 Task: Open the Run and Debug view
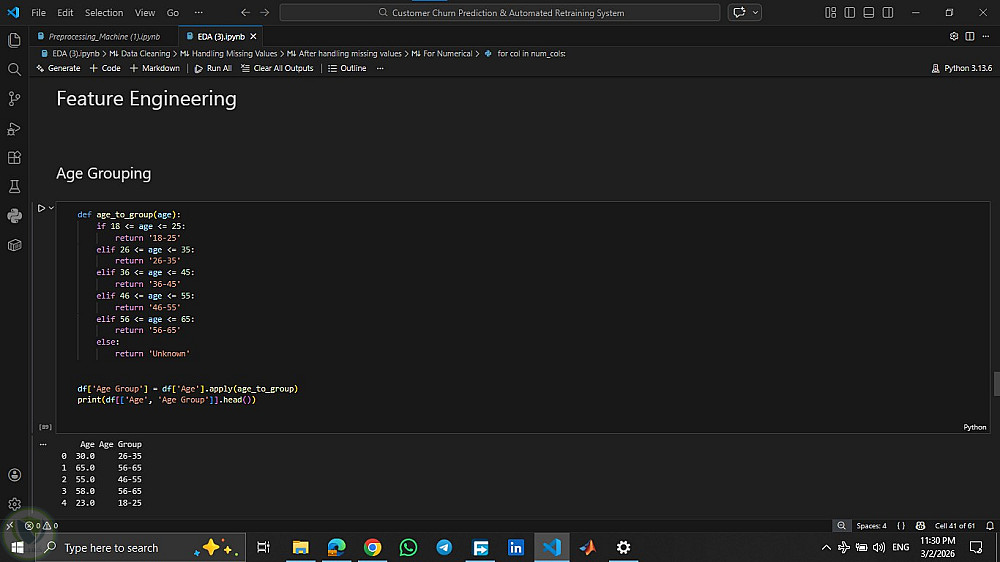[14, 128]
